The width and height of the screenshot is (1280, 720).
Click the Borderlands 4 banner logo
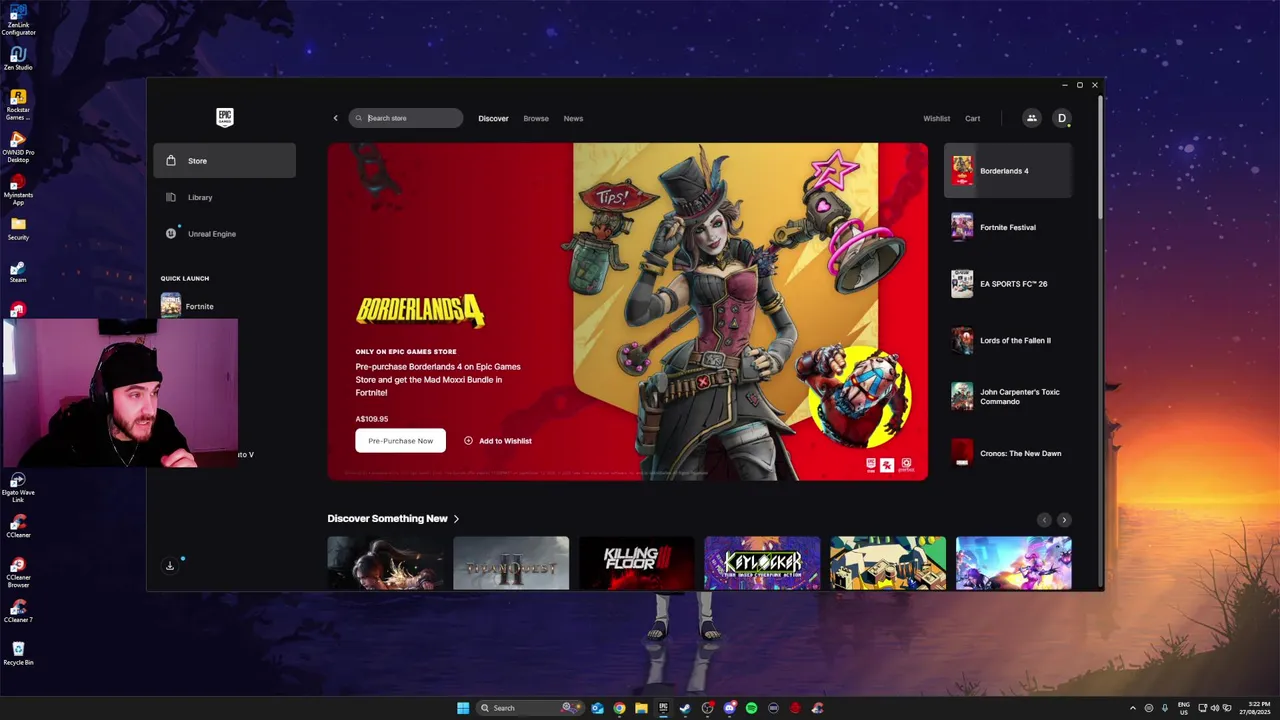point(420,311)
